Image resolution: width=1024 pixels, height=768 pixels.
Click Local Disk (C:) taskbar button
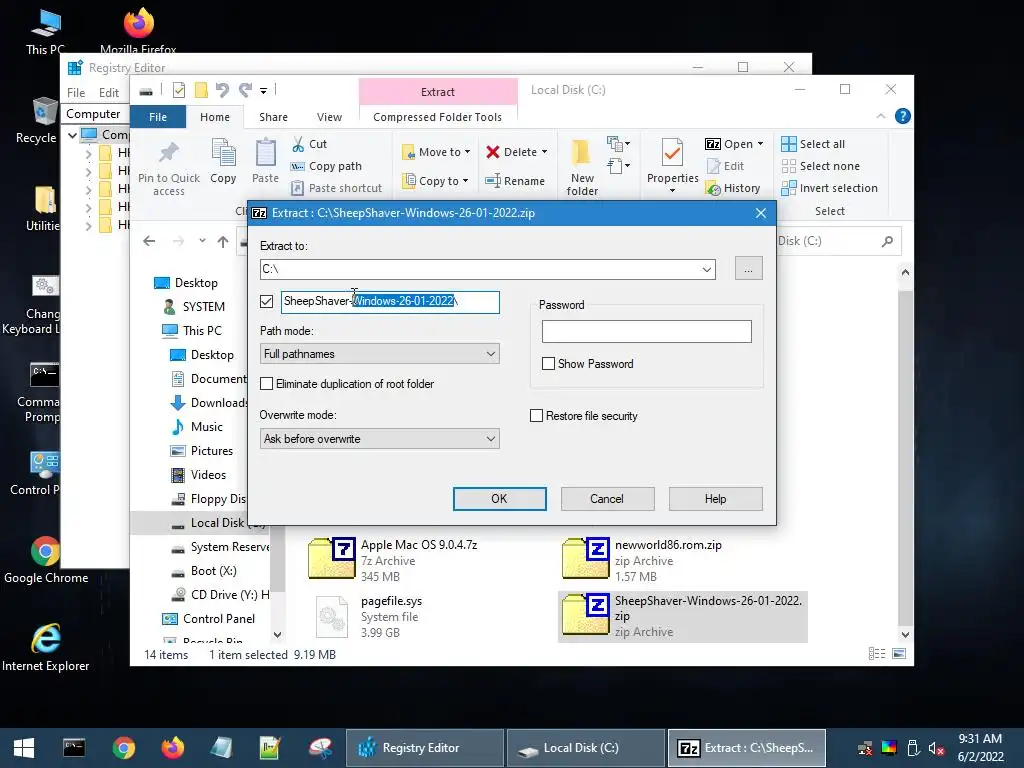(584, 748)
